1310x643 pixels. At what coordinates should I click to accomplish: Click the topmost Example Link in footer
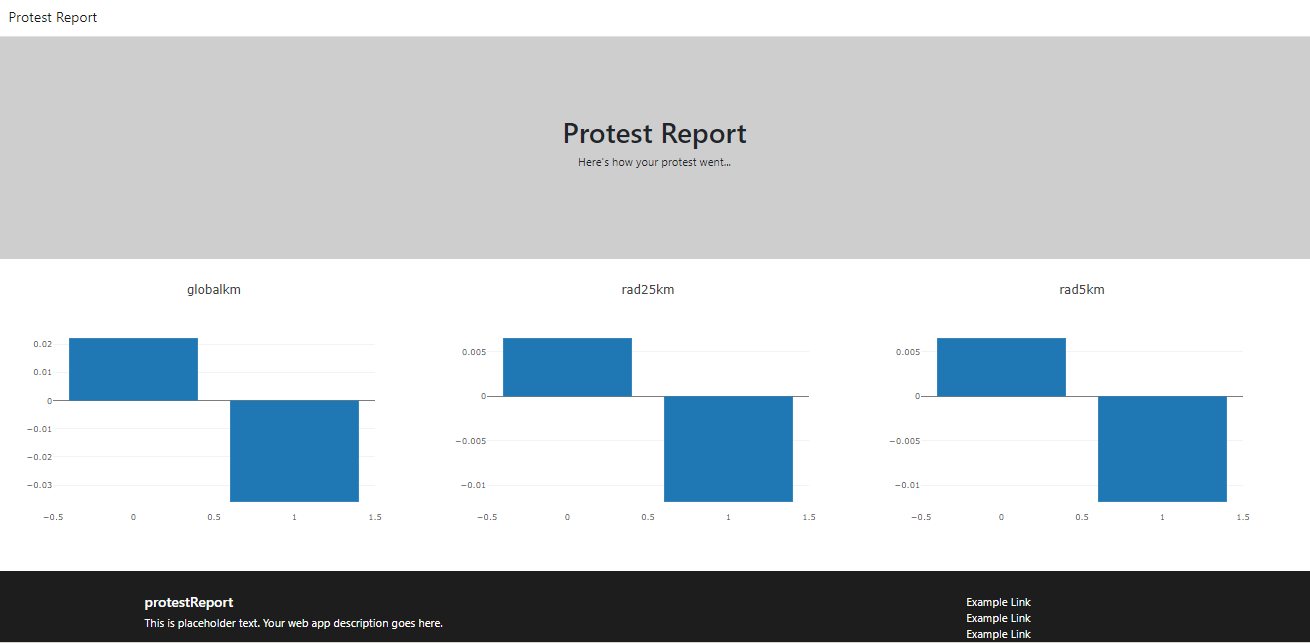pos(998,602)
